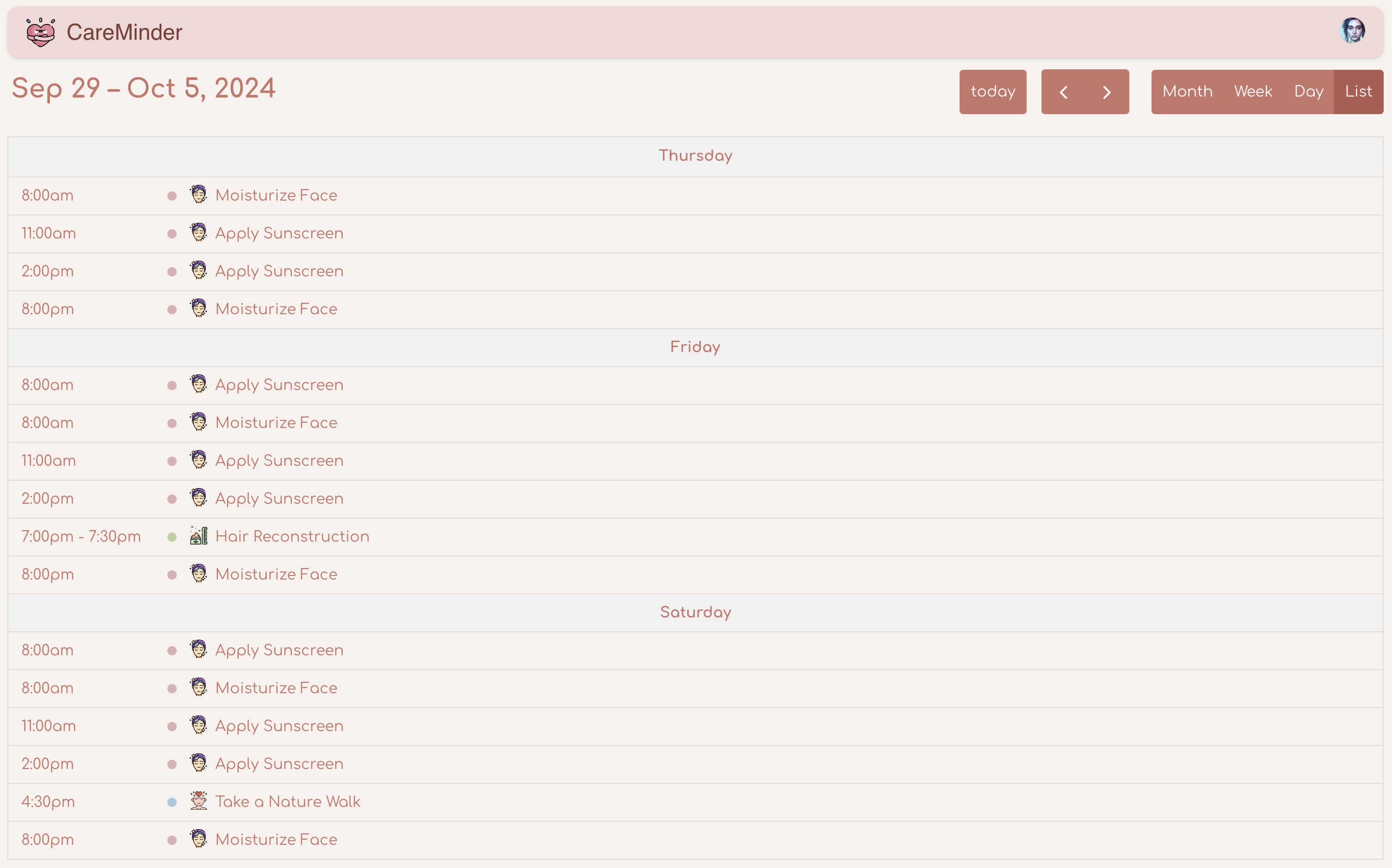Switch to the Day view

1308,92
